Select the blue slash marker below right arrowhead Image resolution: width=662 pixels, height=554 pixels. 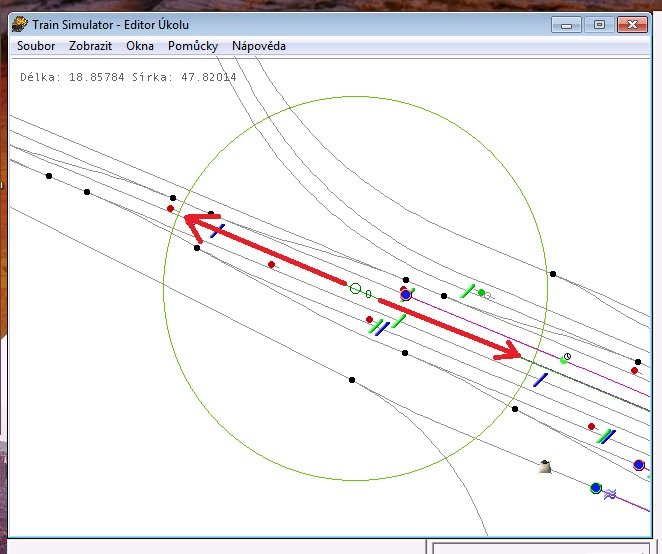click(540, 380)
